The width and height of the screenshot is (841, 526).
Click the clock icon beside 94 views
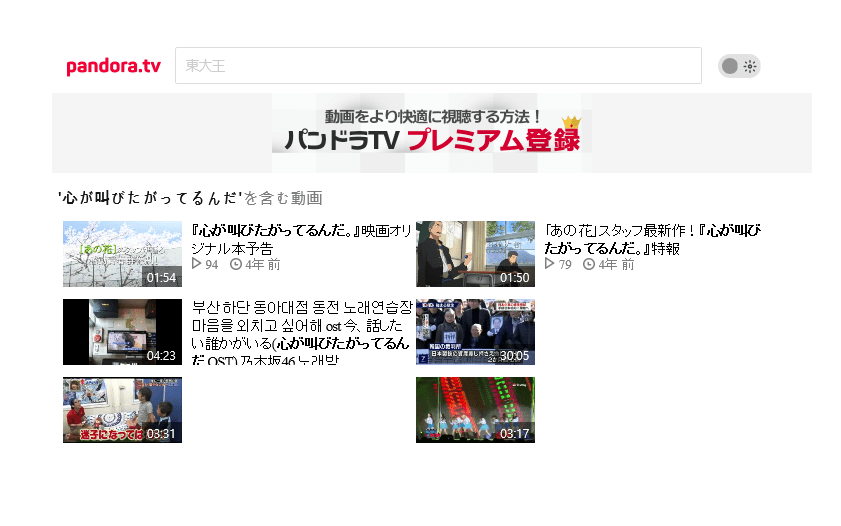235,264
